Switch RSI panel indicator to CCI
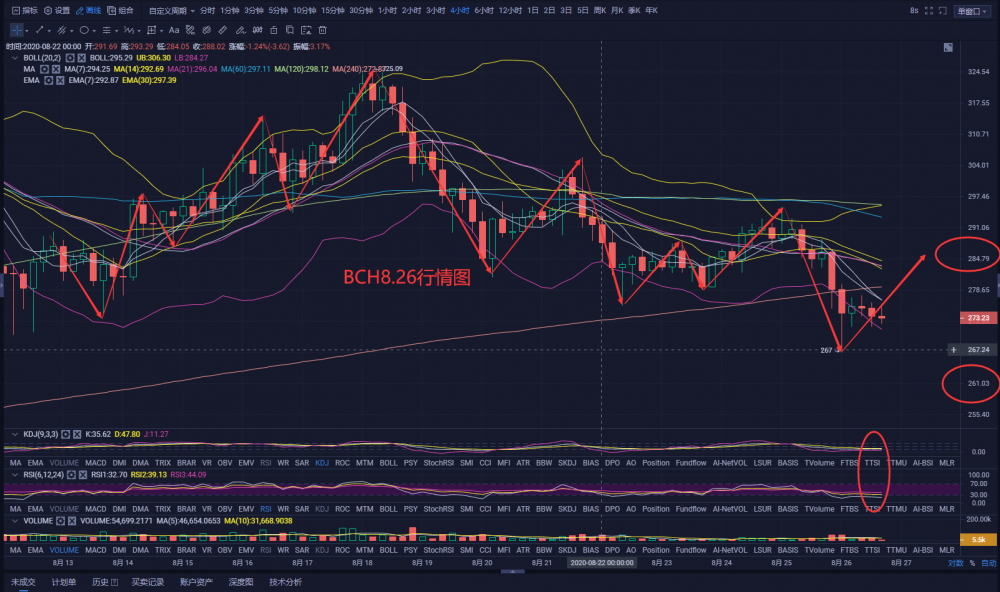 coord(485,509)
